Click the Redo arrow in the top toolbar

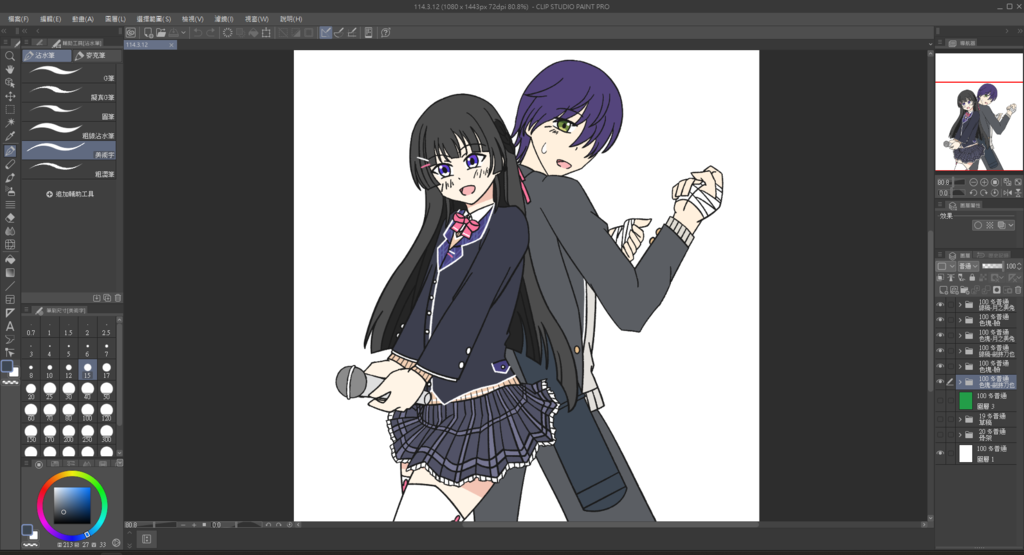click(210, 33)
